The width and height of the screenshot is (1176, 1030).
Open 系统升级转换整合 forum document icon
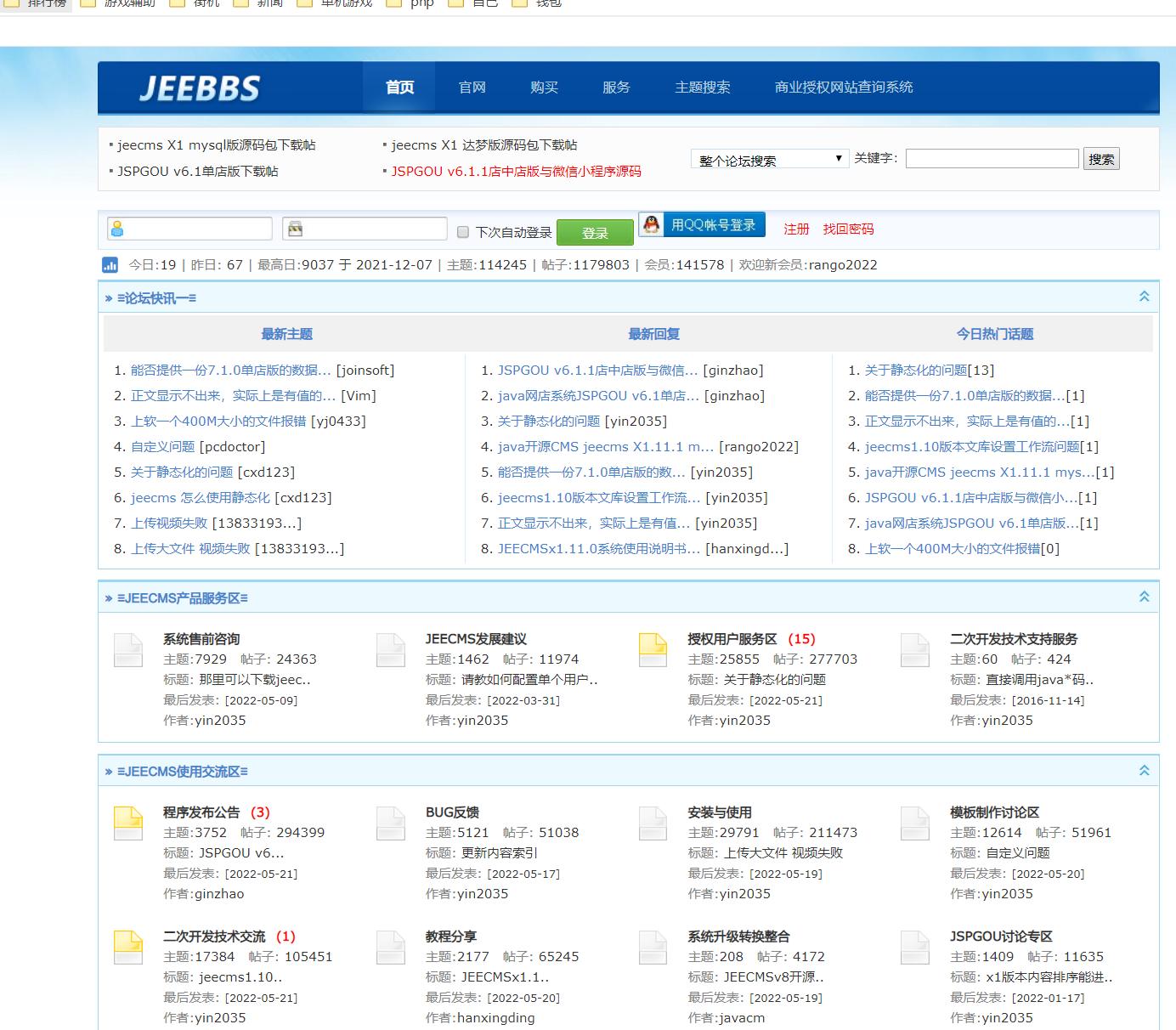pos(653,948)
